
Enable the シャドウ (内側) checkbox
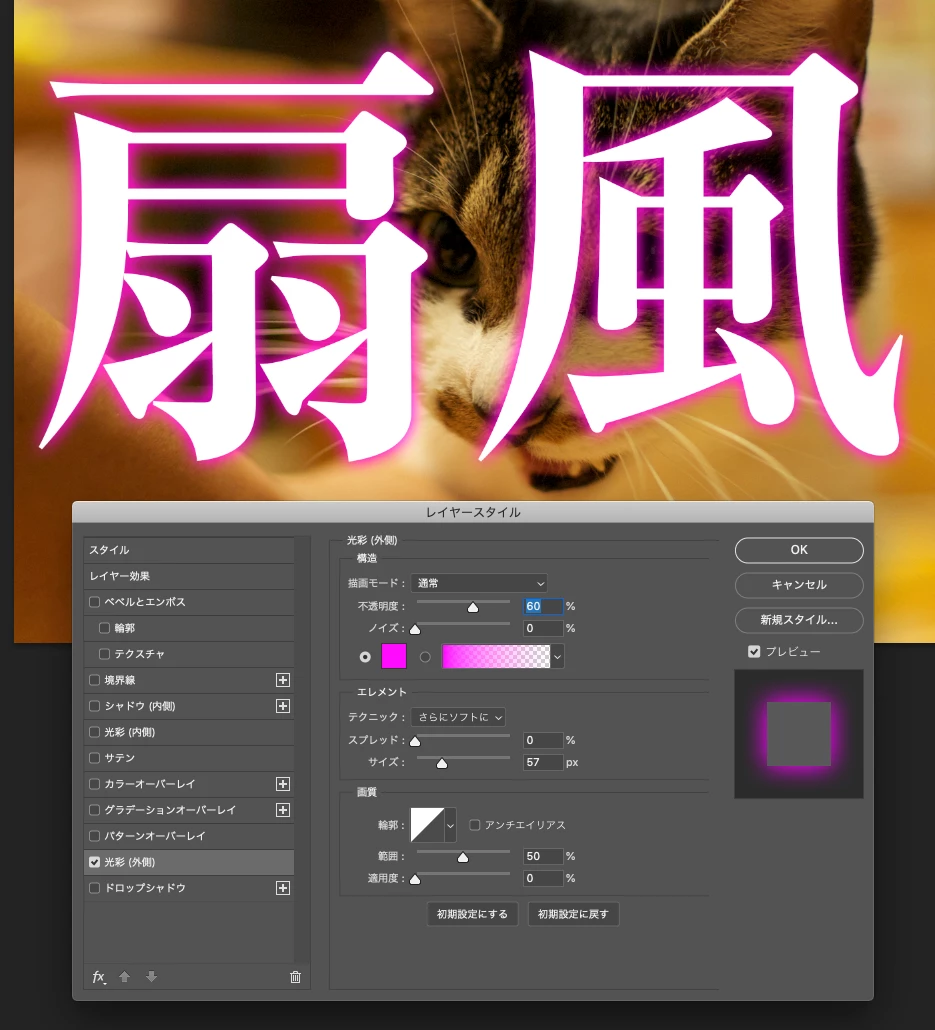pyautogui.click(x=95, y=706)
